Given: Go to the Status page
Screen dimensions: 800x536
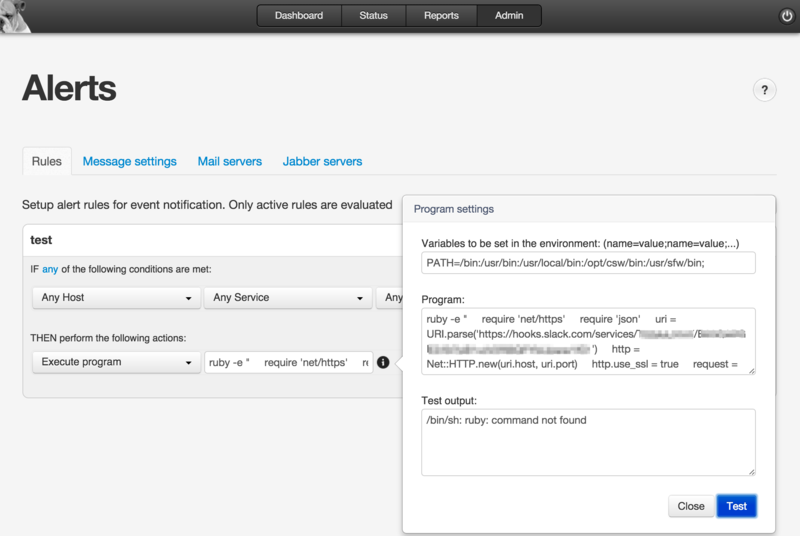Looking at the screenshot, I should pyautogui.click(x=373, y=15).
